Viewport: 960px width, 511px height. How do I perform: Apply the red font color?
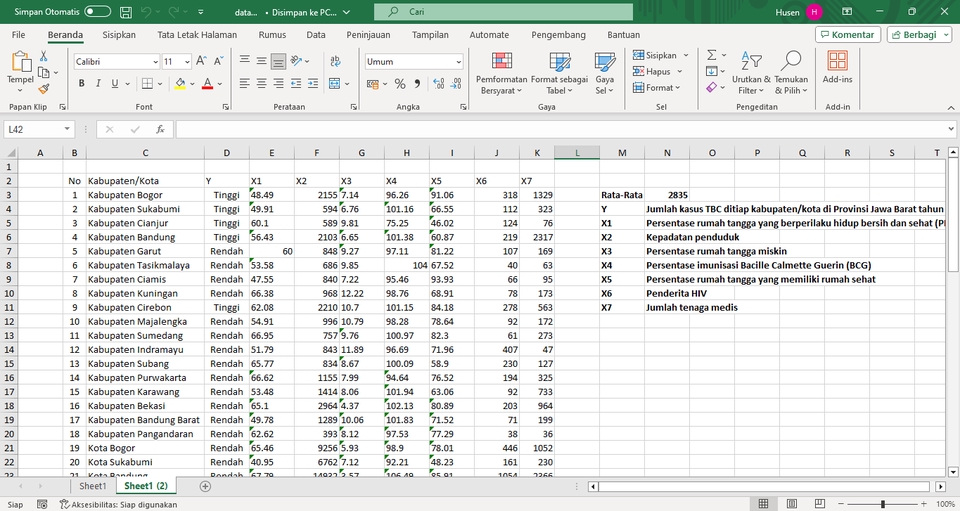pyautogui.click(x=208, y=84)
